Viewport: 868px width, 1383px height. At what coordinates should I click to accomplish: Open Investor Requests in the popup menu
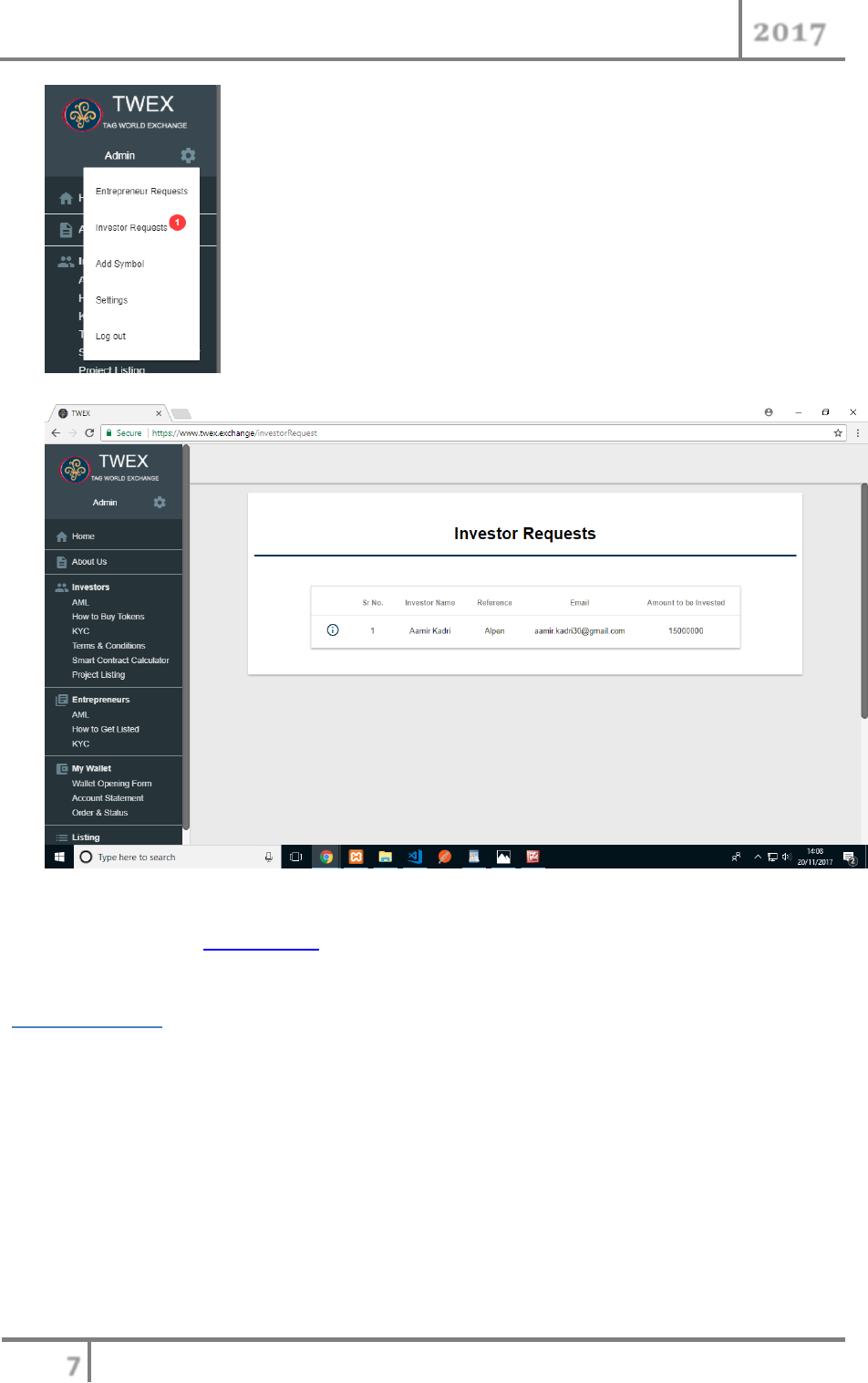pos(131,228)
